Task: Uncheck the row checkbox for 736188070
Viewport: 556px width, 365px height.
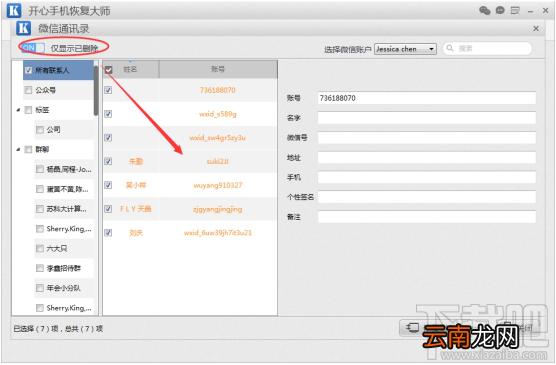Action: point(108,90)
